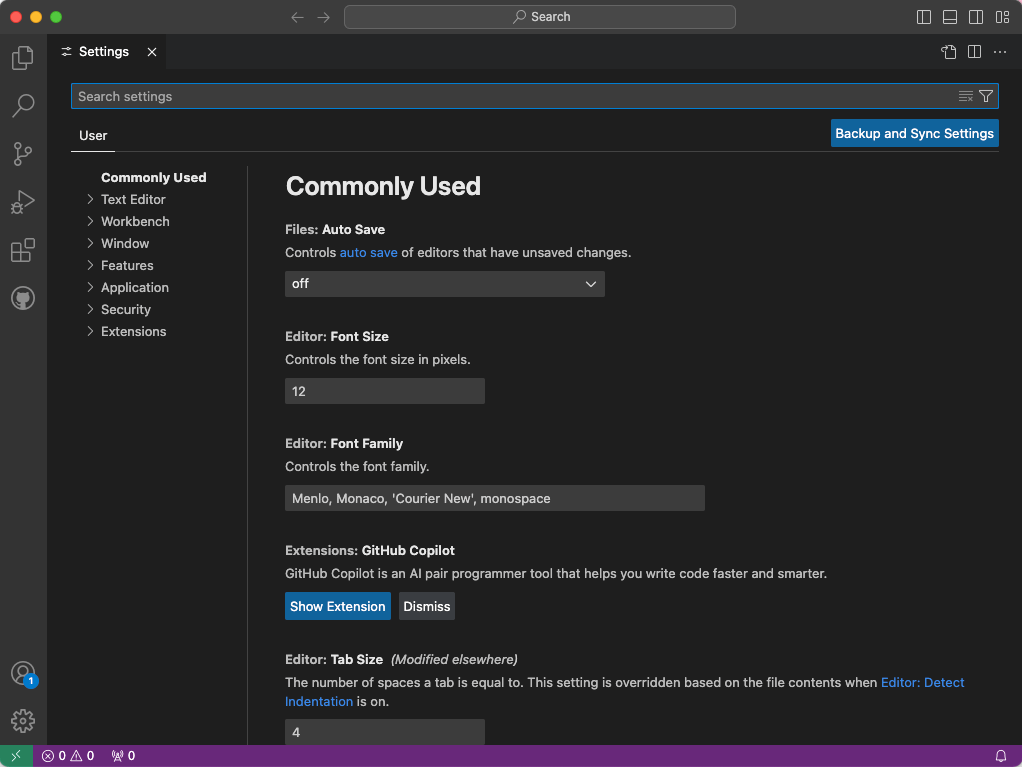Toggle the secondary side bar layout button
This screenshot has height=767, width=1022.
[976, 17]
